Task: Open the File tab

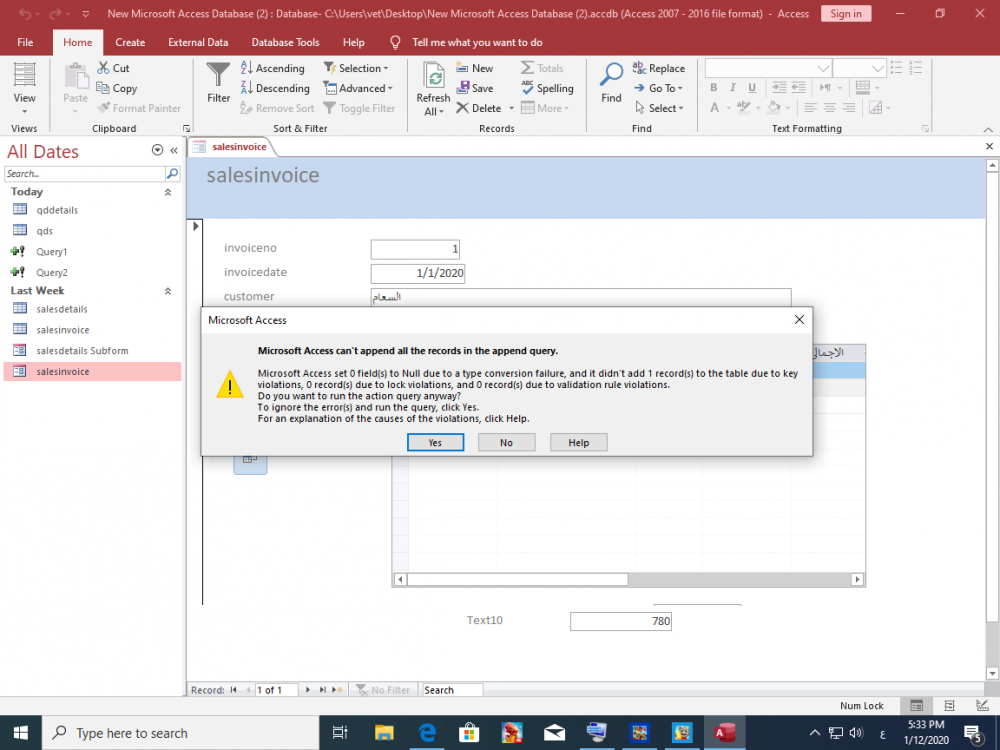Action: pyautogui.click(x=26, y=42)
